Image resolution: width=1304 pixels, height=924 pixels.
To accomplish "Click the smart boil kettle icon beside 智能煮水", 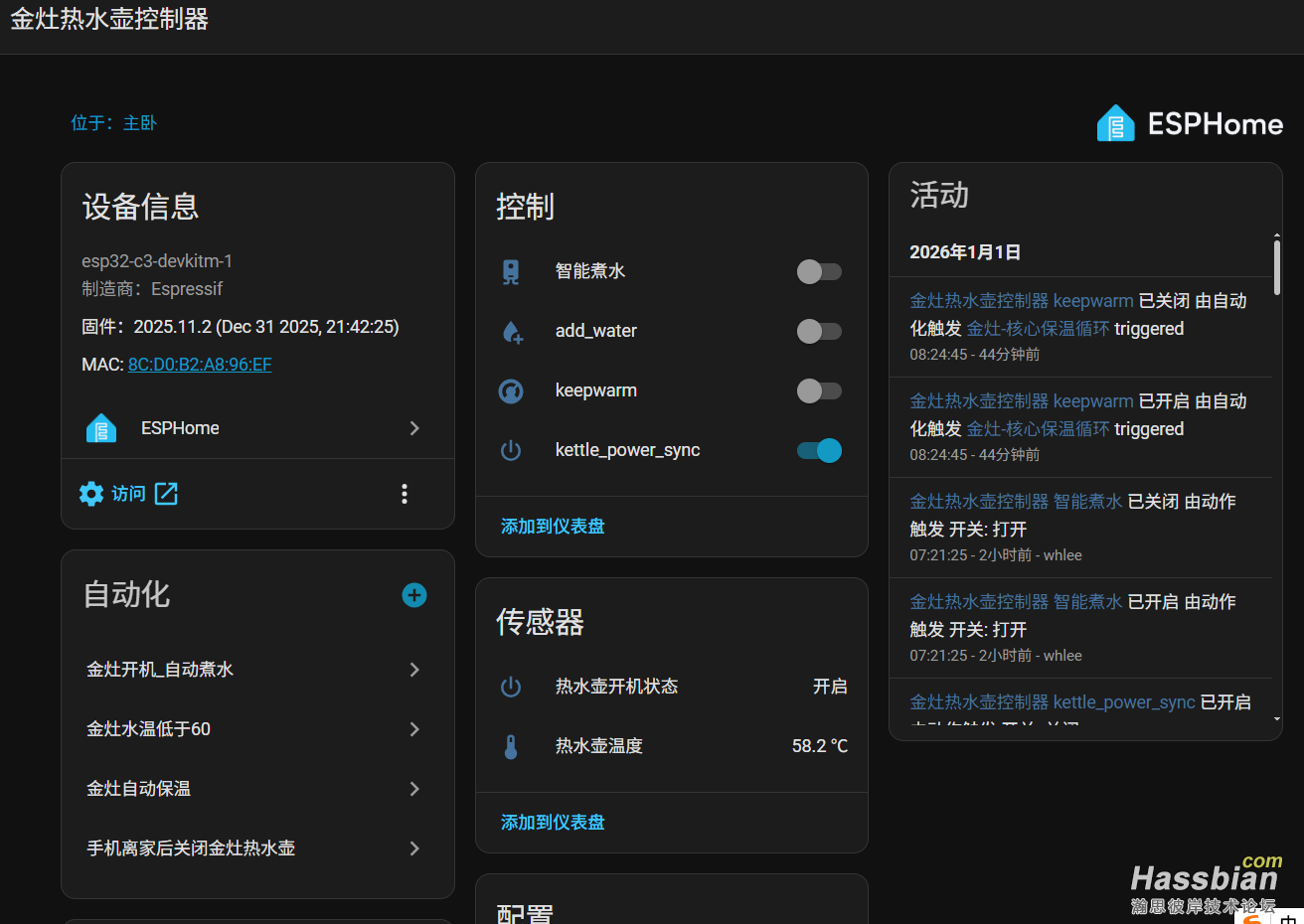I will tap(511, 271).
